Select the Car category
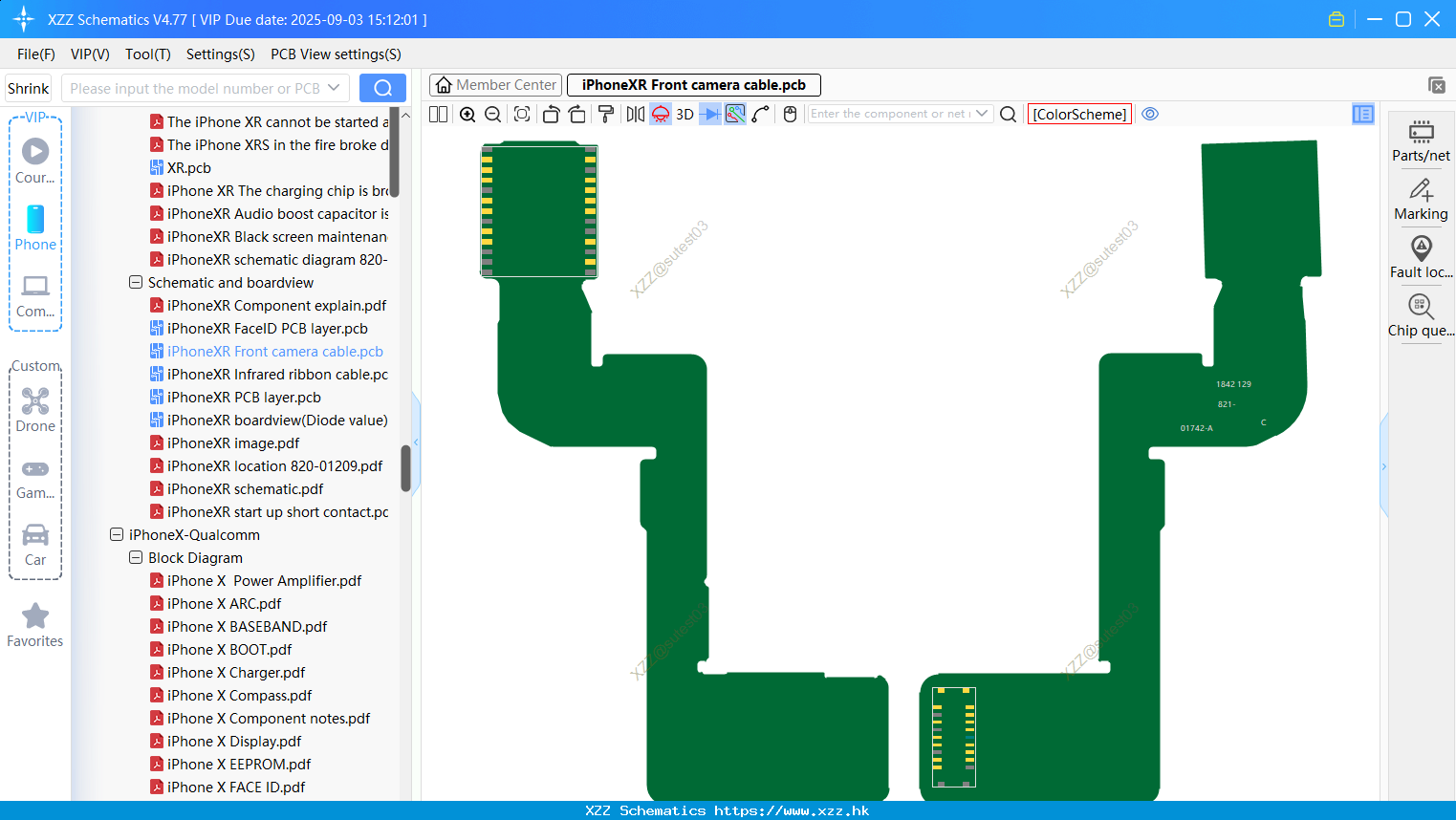This screenshot has height=820, width=1456. click(35, 544)
